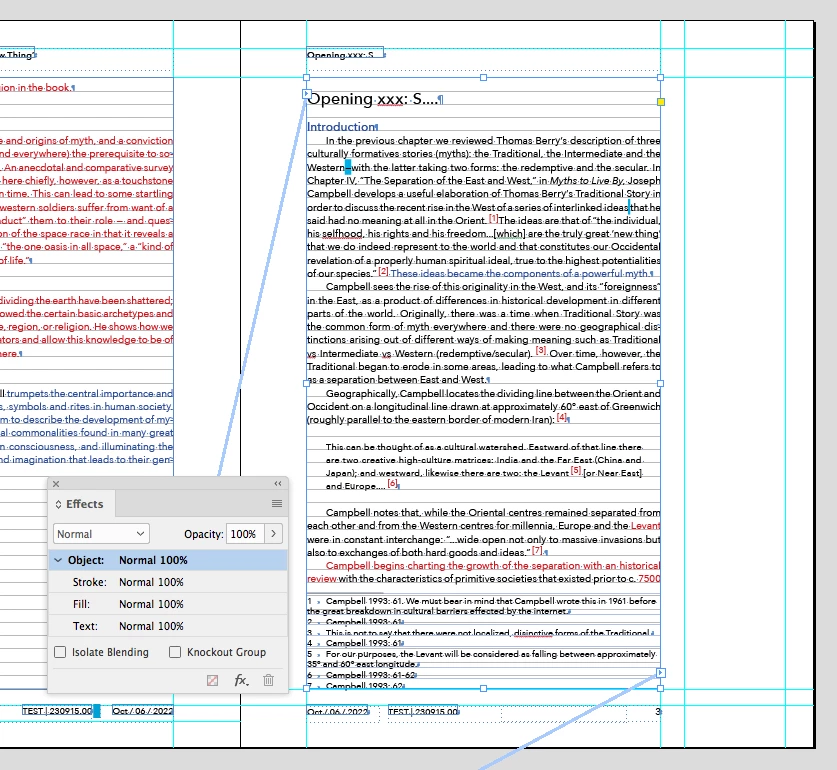Click the trash icon to remove effects

tap(269, 680)
